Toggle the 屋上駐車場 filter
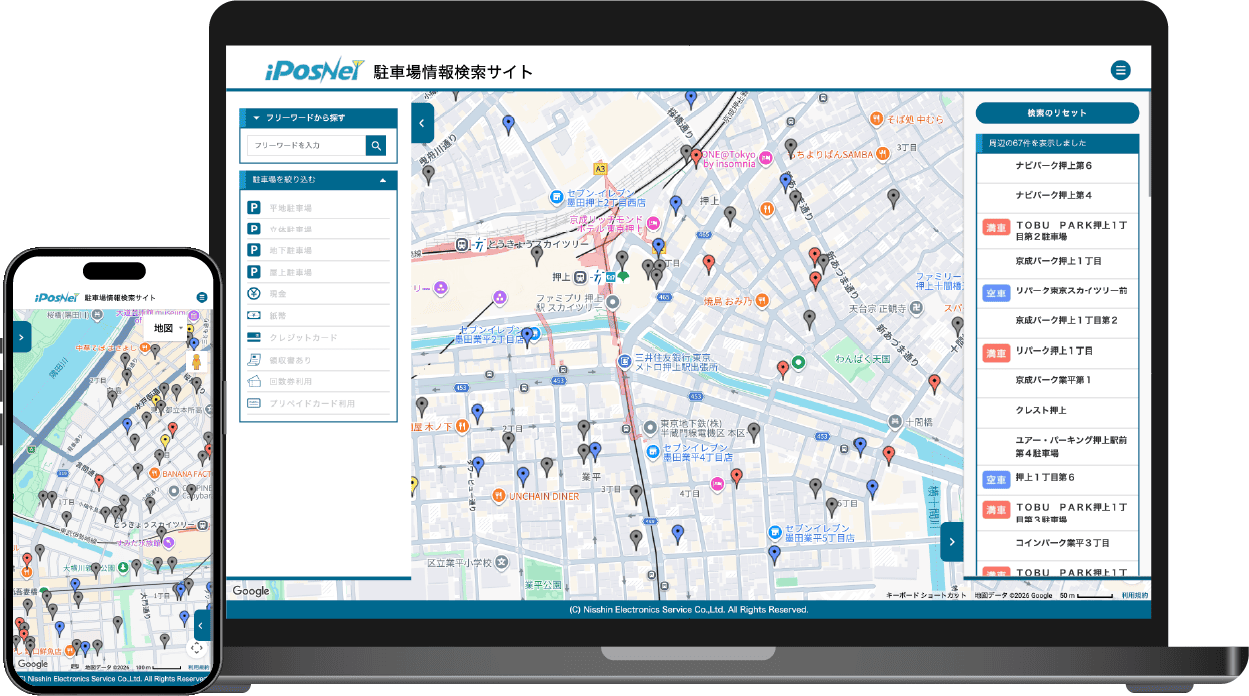Image resolution: width=1249 pixels, height=696 pixels. (318, 273)
